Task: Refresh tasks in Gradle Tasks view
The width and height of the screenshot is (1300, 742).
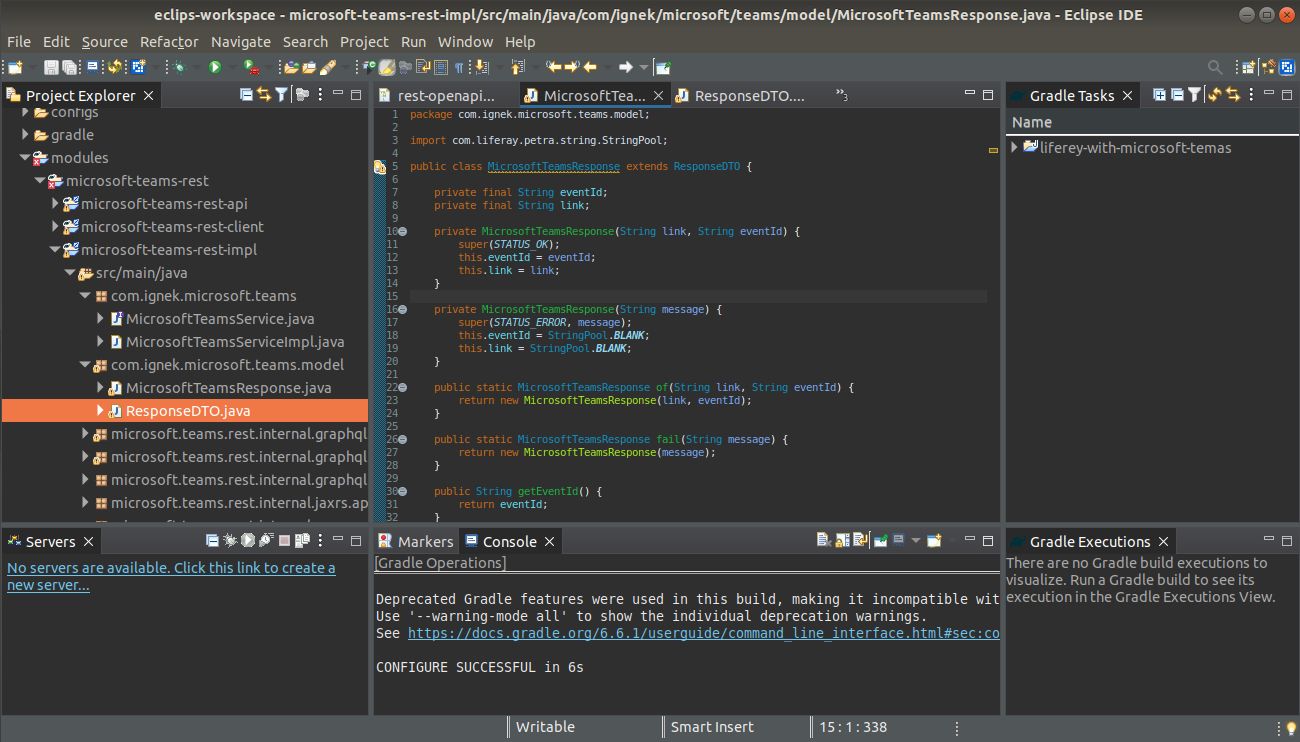Action: pyautogui.click(x=1215, y=94)
